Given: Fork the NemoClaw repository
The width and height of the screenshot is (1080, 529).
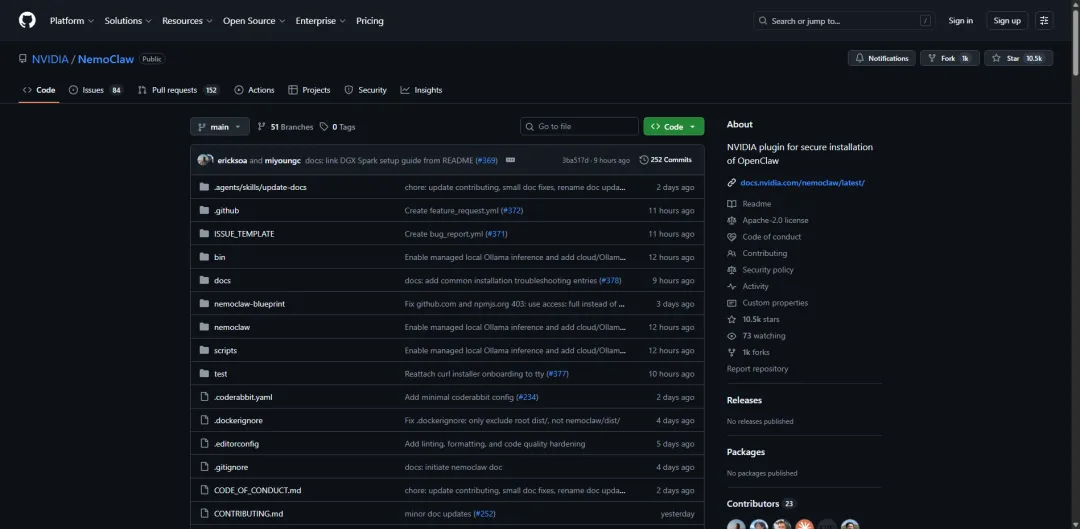Looking at the screenshot, I should click(949, 59).
